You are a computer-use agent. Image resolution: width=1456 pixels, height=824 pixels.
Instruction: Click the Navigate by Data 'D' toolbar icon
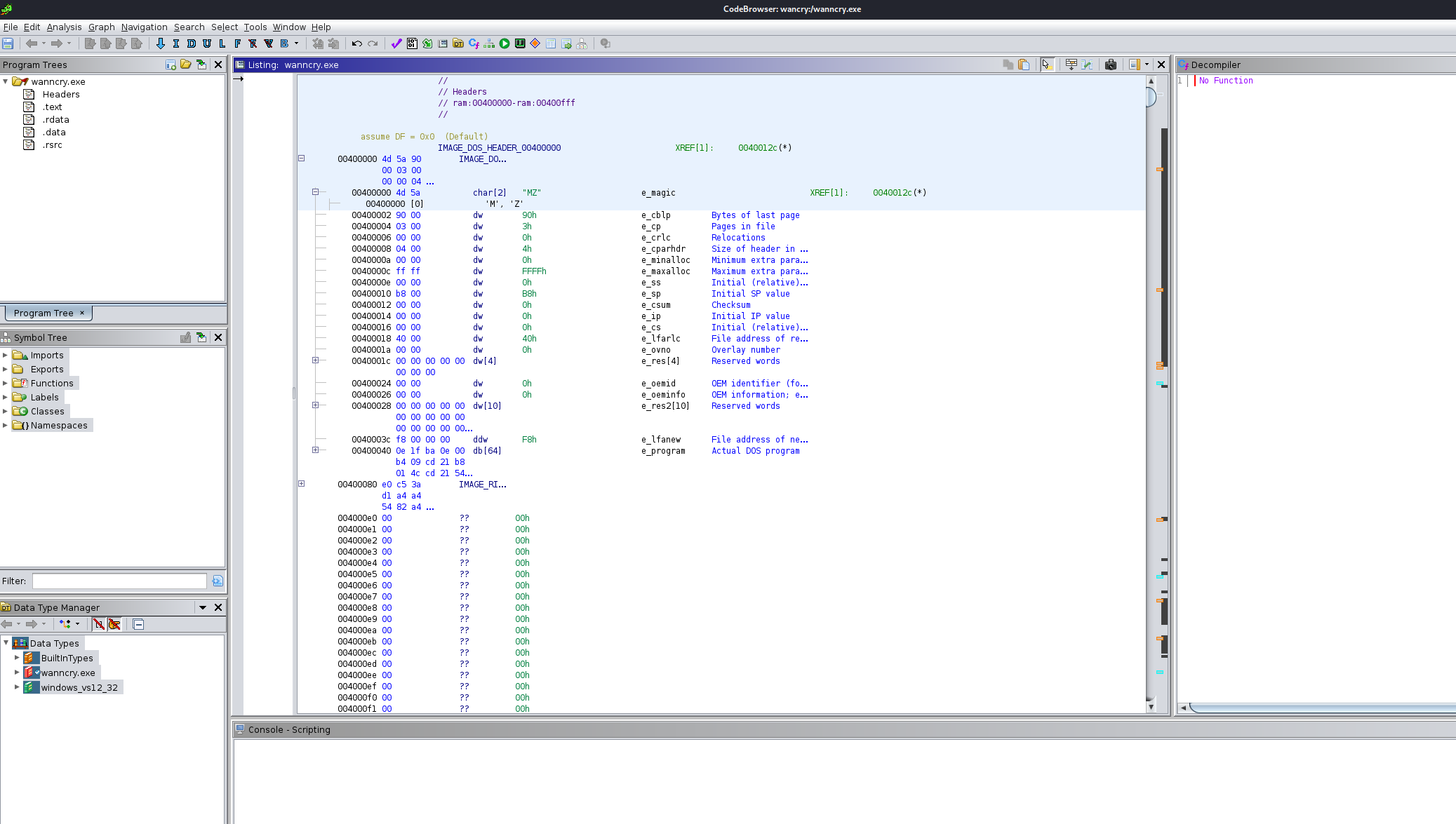click(191, 43)
